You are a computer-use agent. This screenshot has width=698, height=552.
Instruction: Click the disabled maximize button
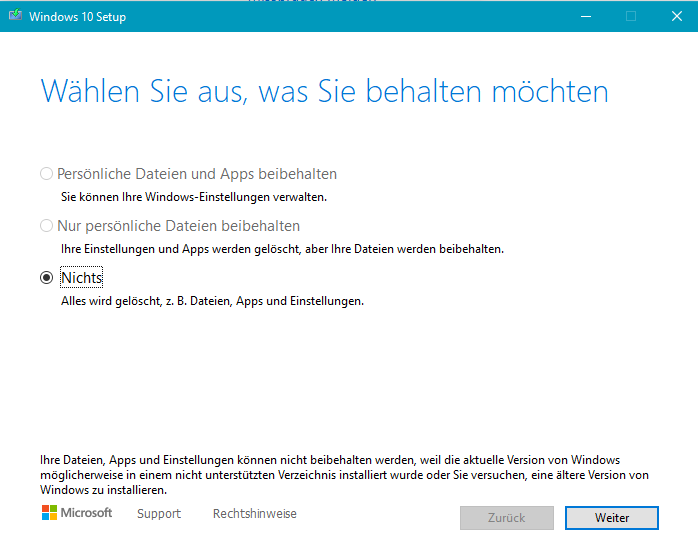pyautogui.click(x=631, y=16)
